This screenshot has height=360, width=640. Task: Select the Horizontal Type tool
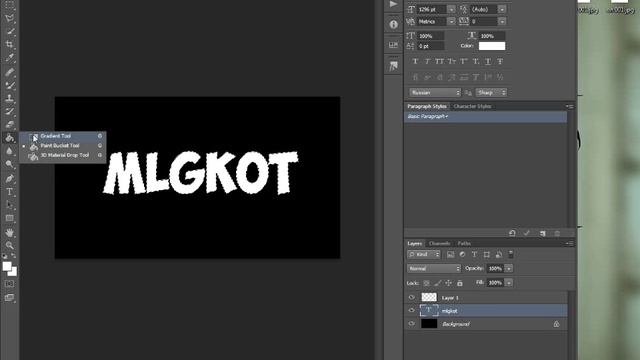click(9, 192)
